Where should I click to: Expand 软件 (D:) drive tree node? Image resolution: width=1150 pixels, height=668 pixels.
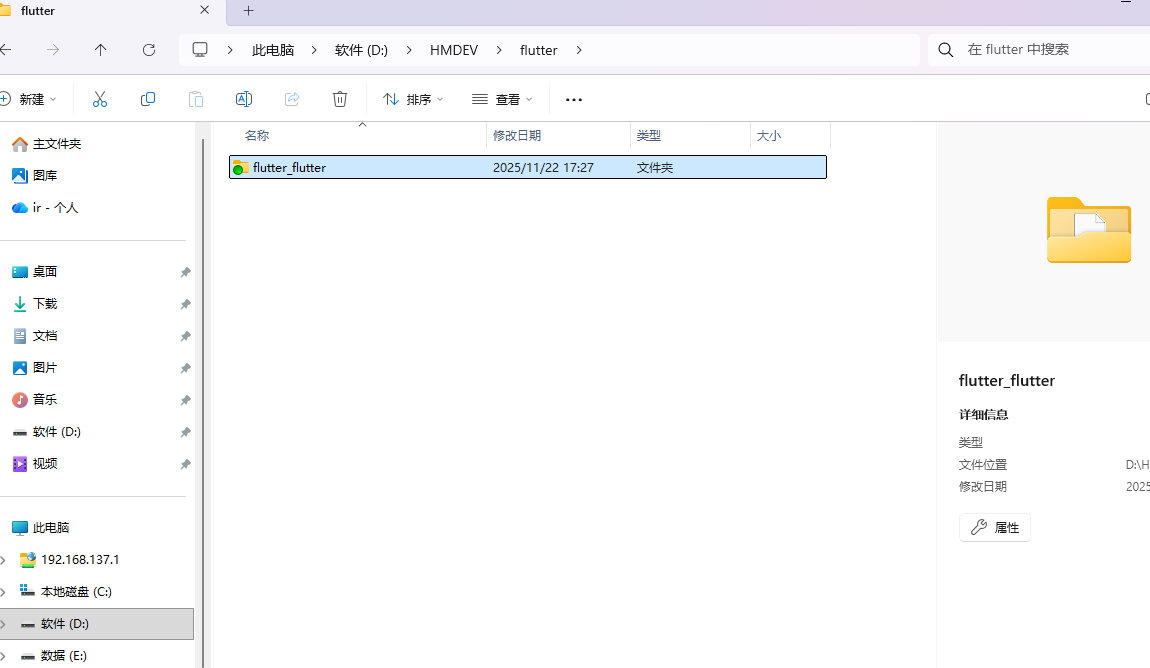pos(4,624)
